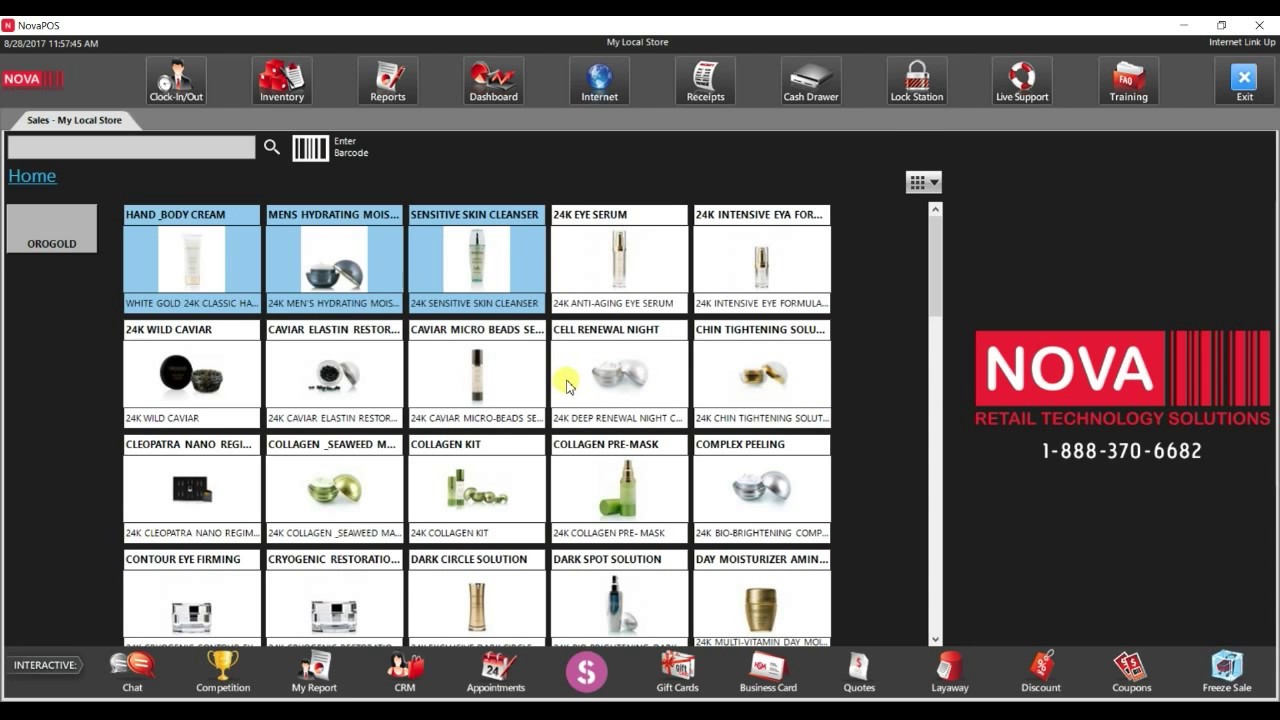Screen dimensions: 1280x720
Task: Click into the product search field
Action: pyautogui.click(x=131, y=147)
